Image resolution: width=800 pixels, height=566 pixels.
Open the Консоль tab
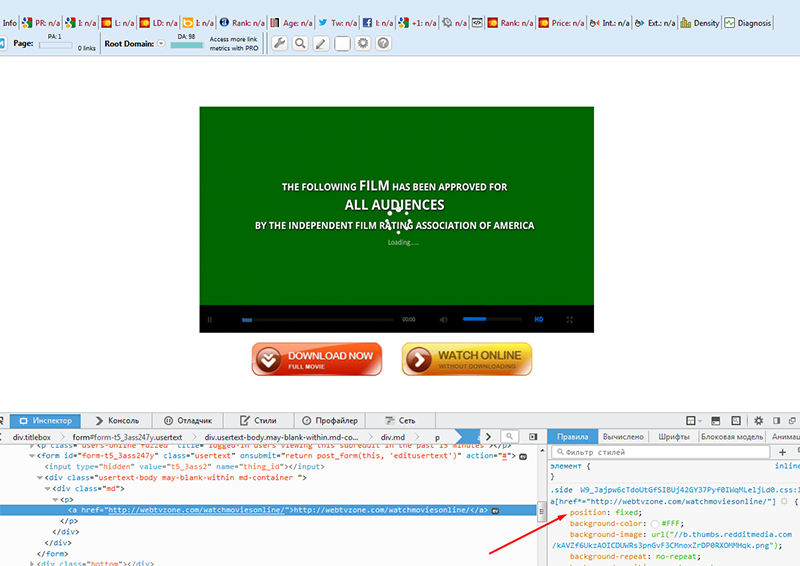[117, 421]
